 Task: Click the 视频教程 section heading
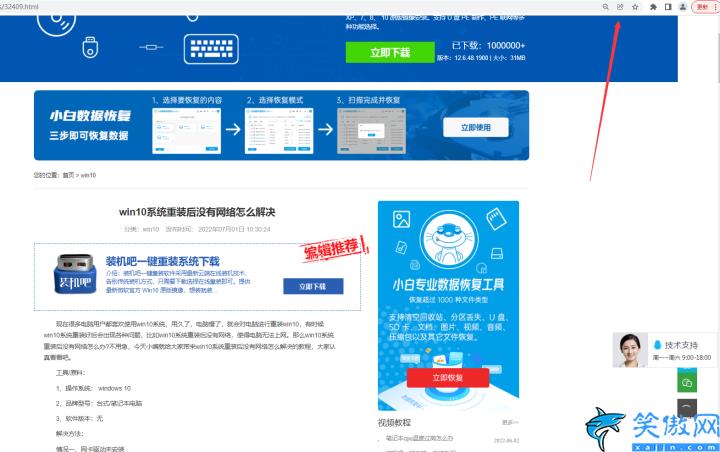[394, 422]
